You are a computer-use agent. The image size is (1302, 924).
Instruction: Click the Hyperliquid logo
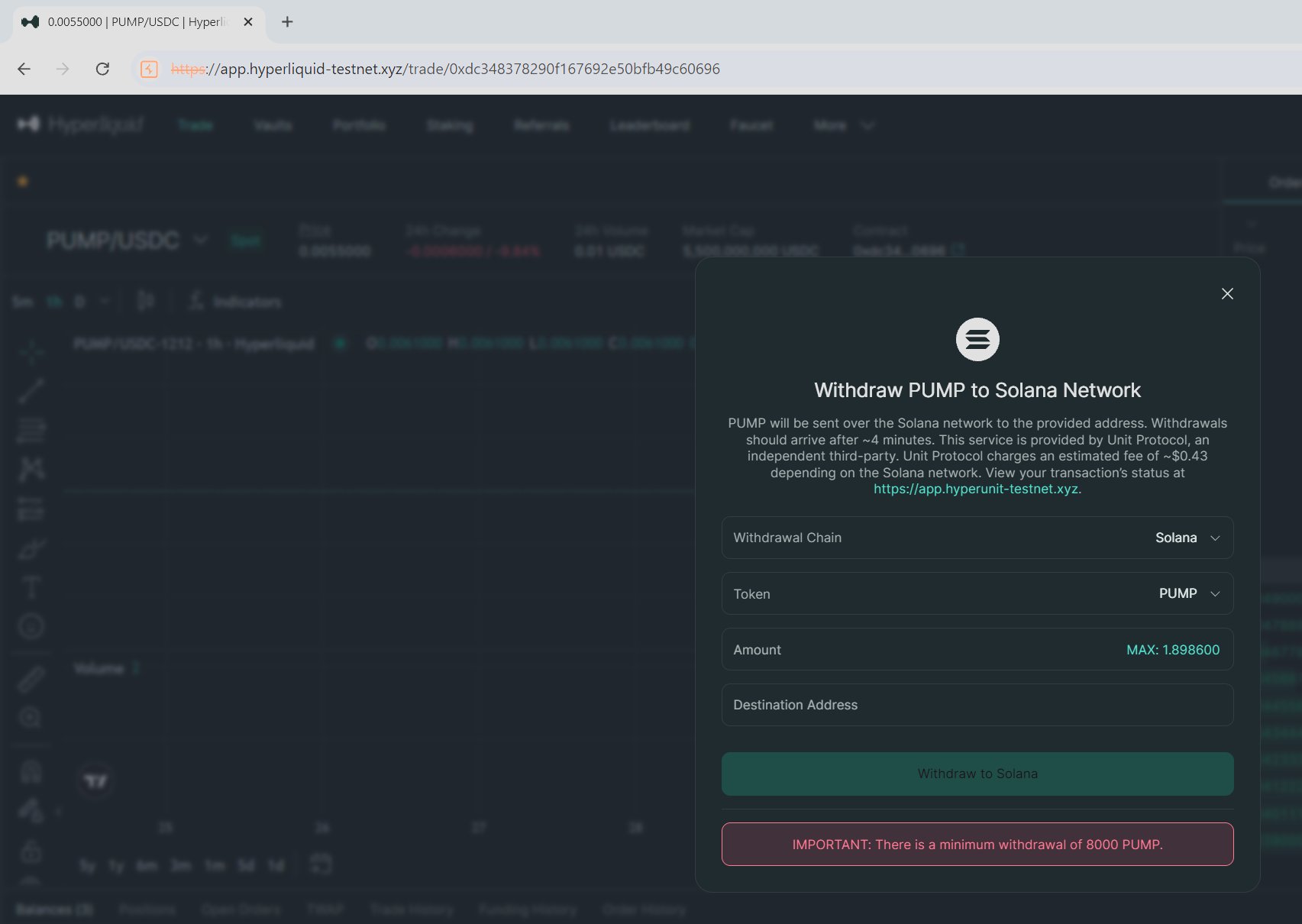(x=80, y=124)
